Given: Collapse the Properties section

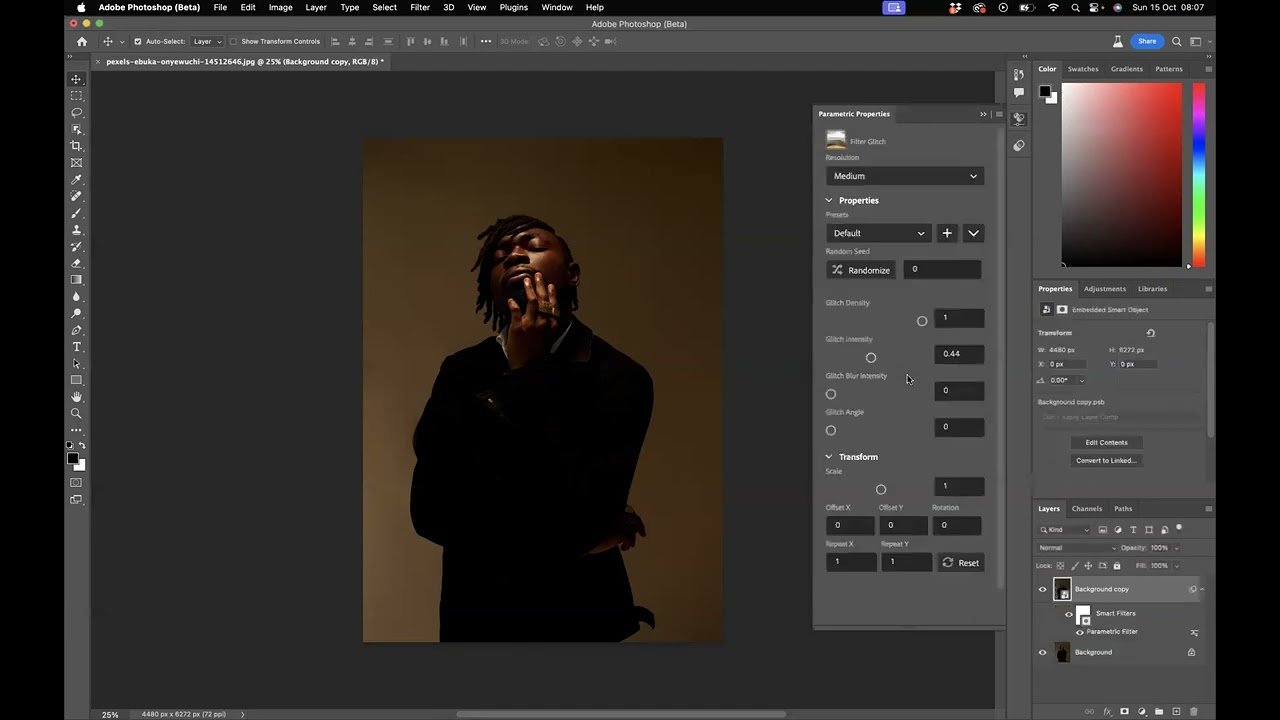Looking at the screenshot, I should (829, 200).
